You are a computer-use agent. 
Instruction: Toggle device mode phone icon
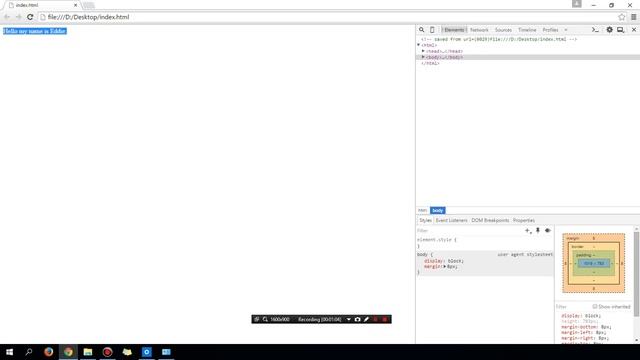(x=432, y=30)
